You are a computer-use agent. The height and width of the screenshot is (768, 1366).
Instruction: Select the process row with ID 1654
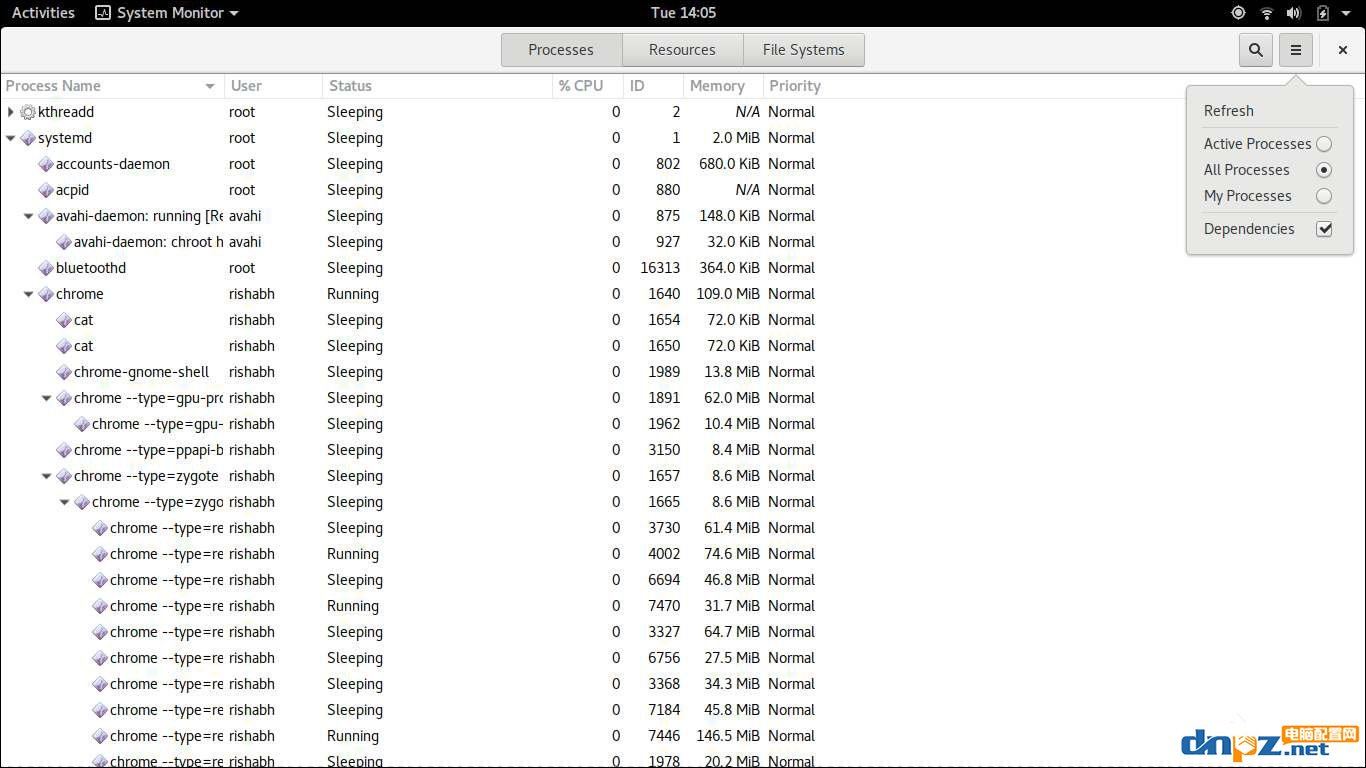pyautogui.click(x=683, y=320)
